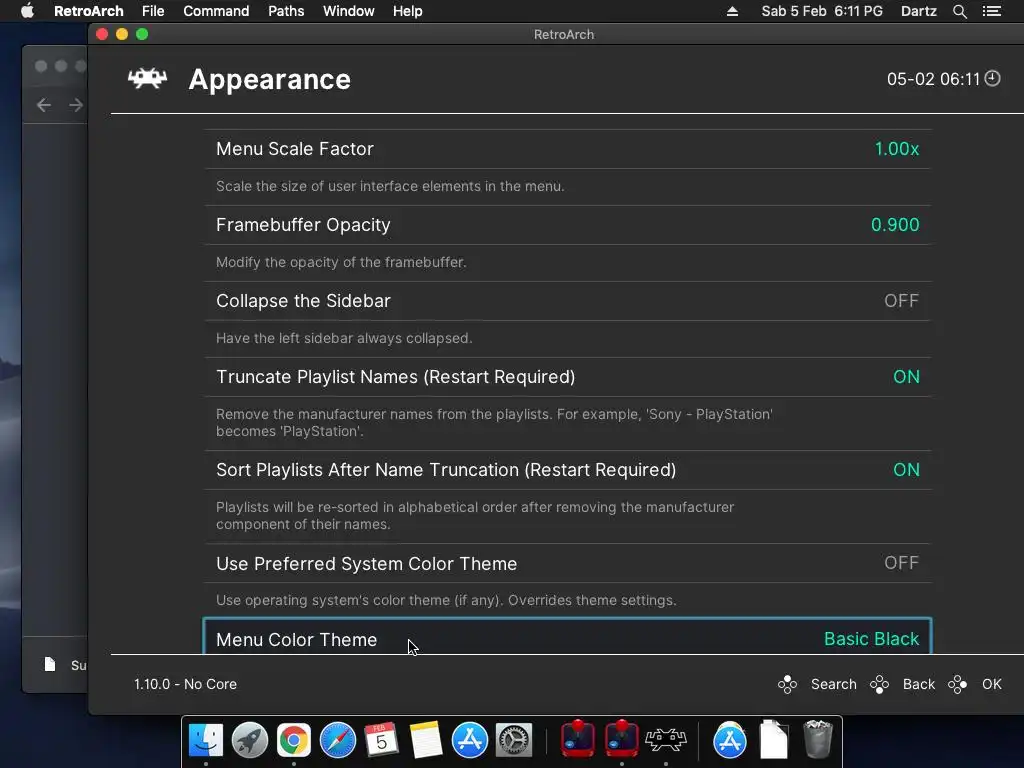
Task: Click the clock icon next to 05-02 06:11
Action: coord(992,78)
